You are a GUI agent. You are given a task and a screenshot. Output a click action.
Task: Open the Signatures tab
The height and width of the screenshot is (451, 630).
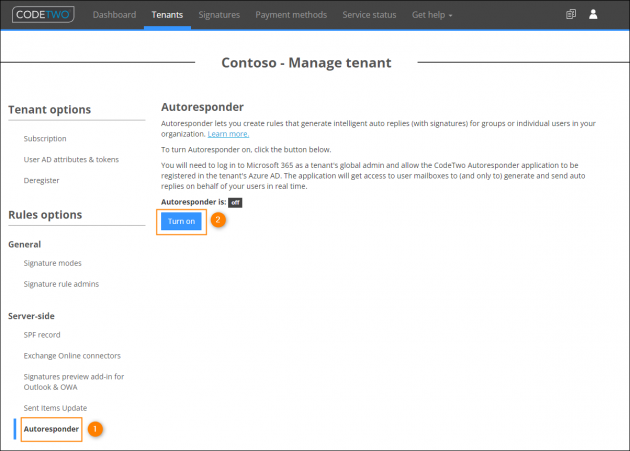point(219,15)
